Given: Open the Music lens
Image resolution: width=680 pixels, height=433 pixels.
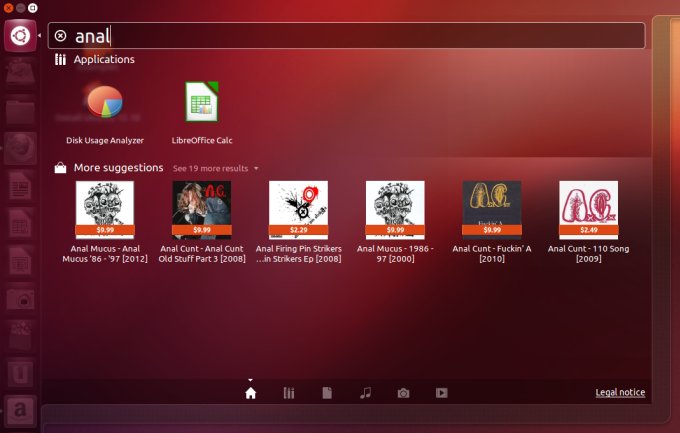Looking at the screenshot, I should click(x=365, y=393).
